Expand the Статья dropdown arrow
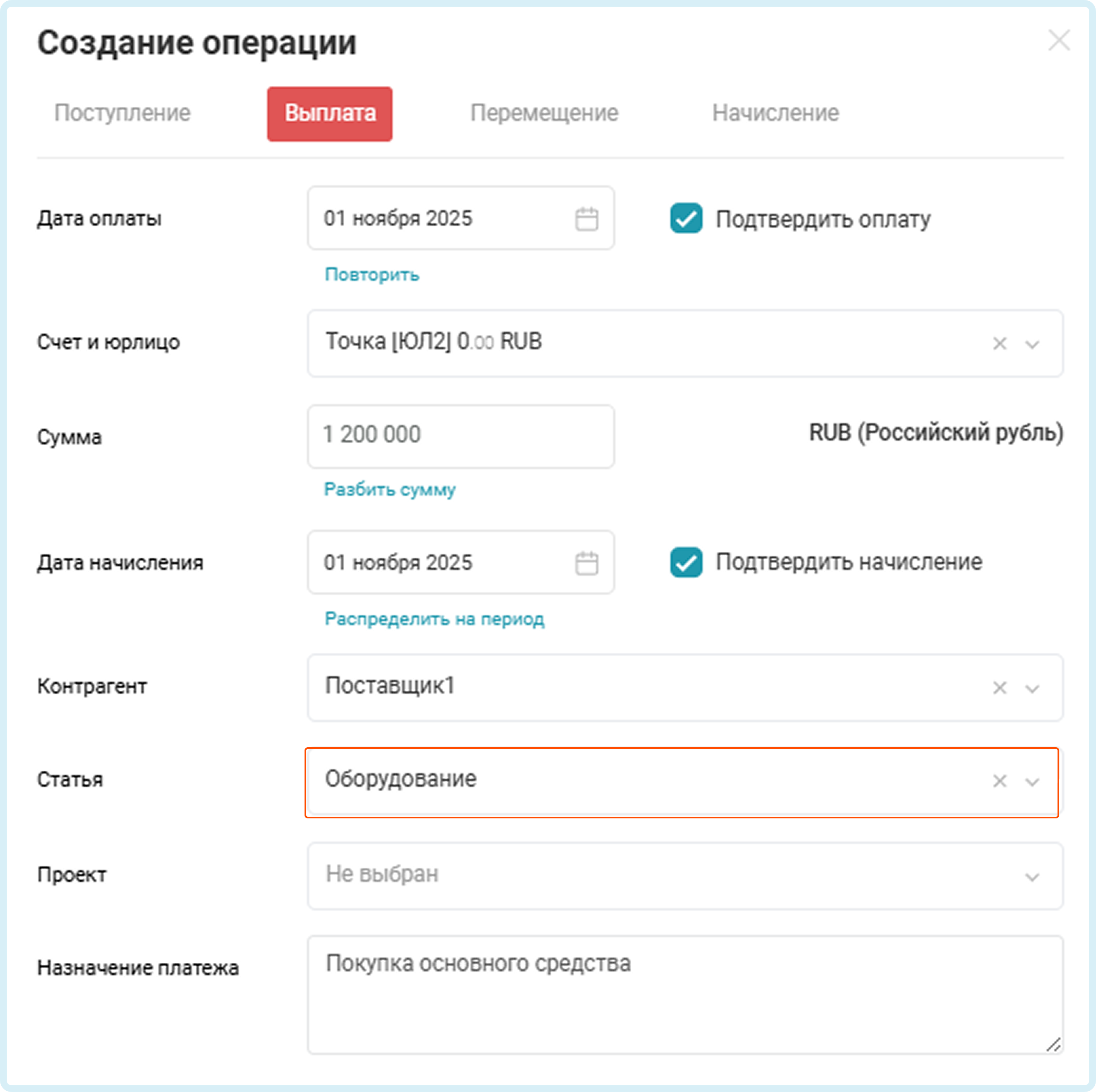 (1032, 782)
